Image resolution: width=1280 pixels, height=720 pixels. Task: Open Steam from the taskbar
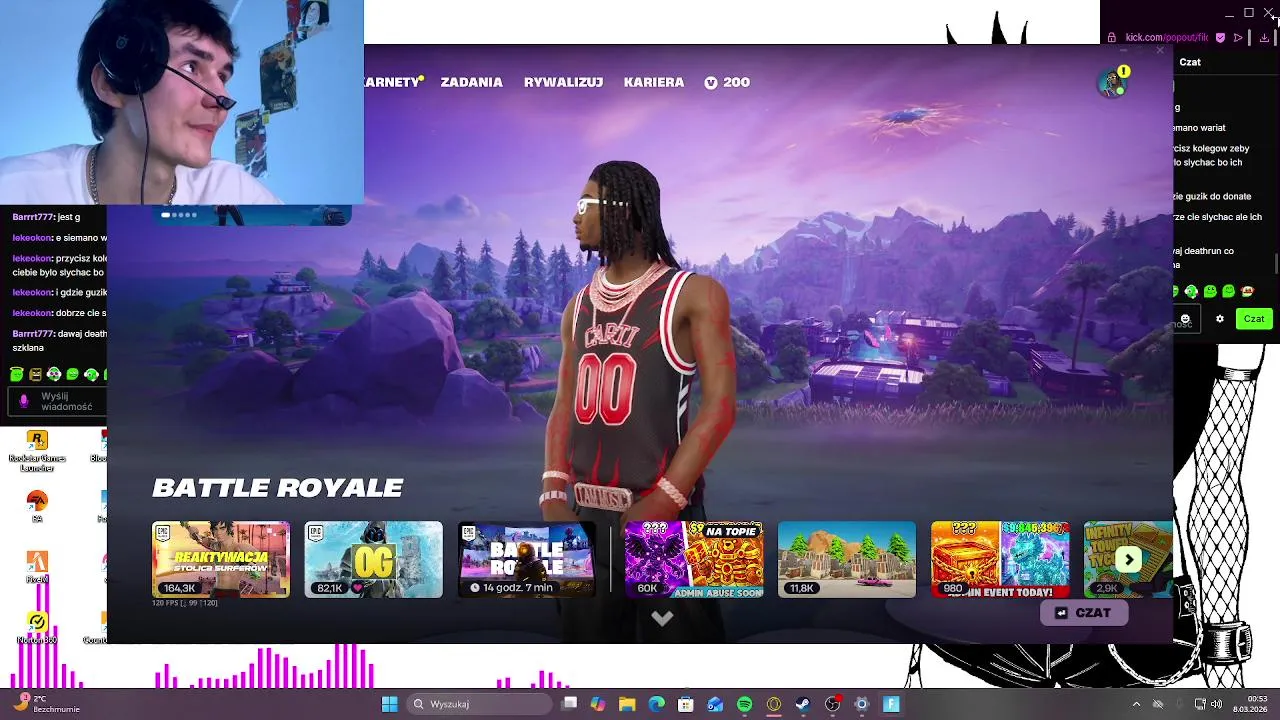(x=802, y=704)
